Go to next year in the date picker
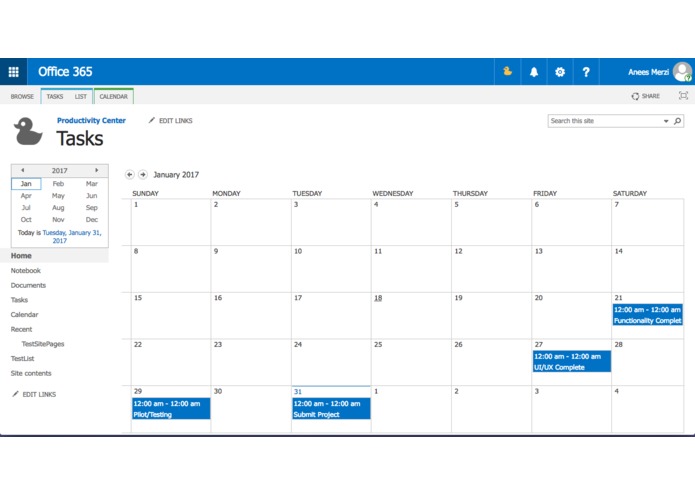 pyautogui.click(x=96, y=170)
